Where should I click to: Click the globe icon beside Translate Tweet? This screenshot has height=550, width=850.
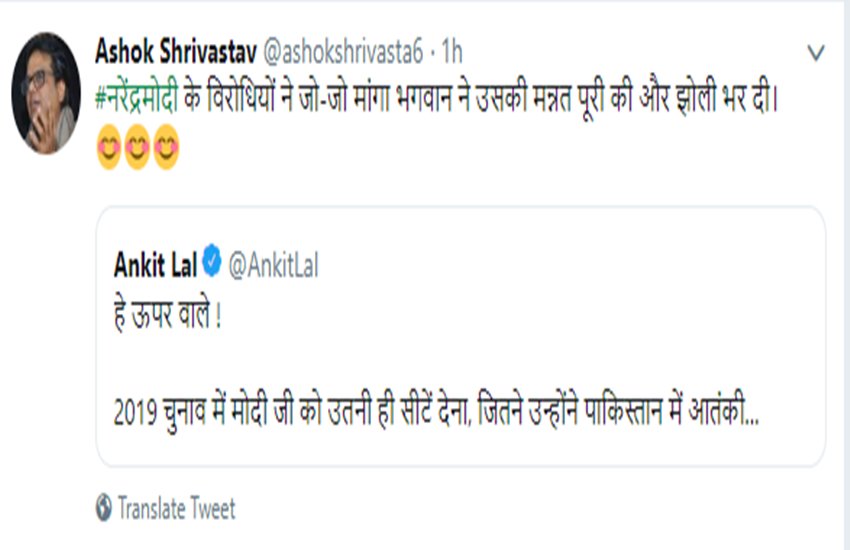[103, 509]
